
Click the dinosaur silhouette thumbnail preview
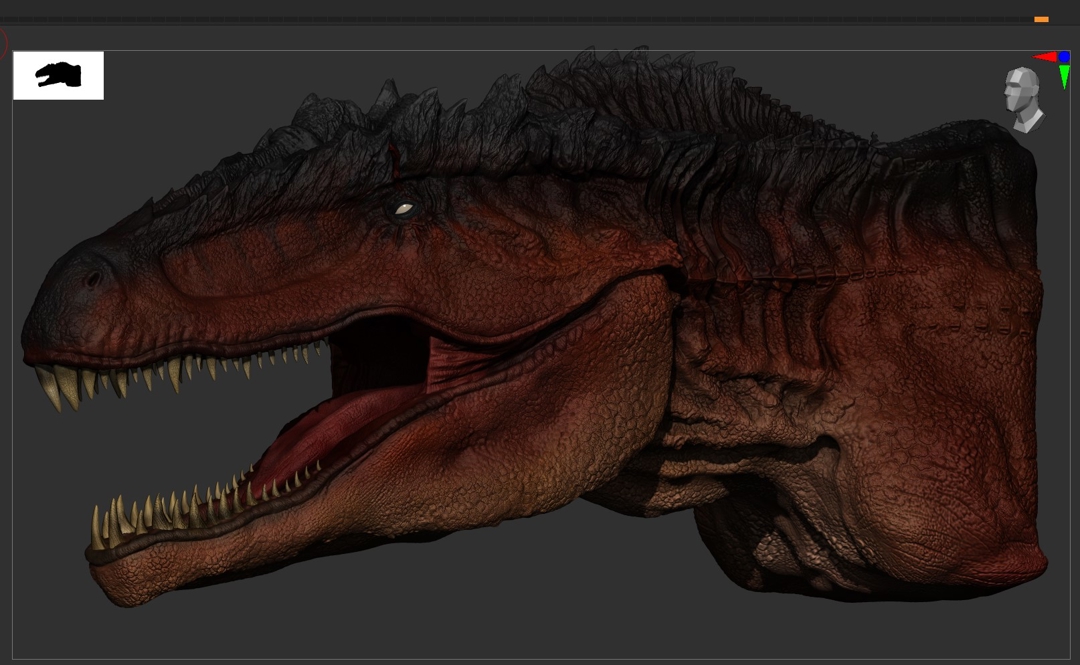click(x=58, y=76)
